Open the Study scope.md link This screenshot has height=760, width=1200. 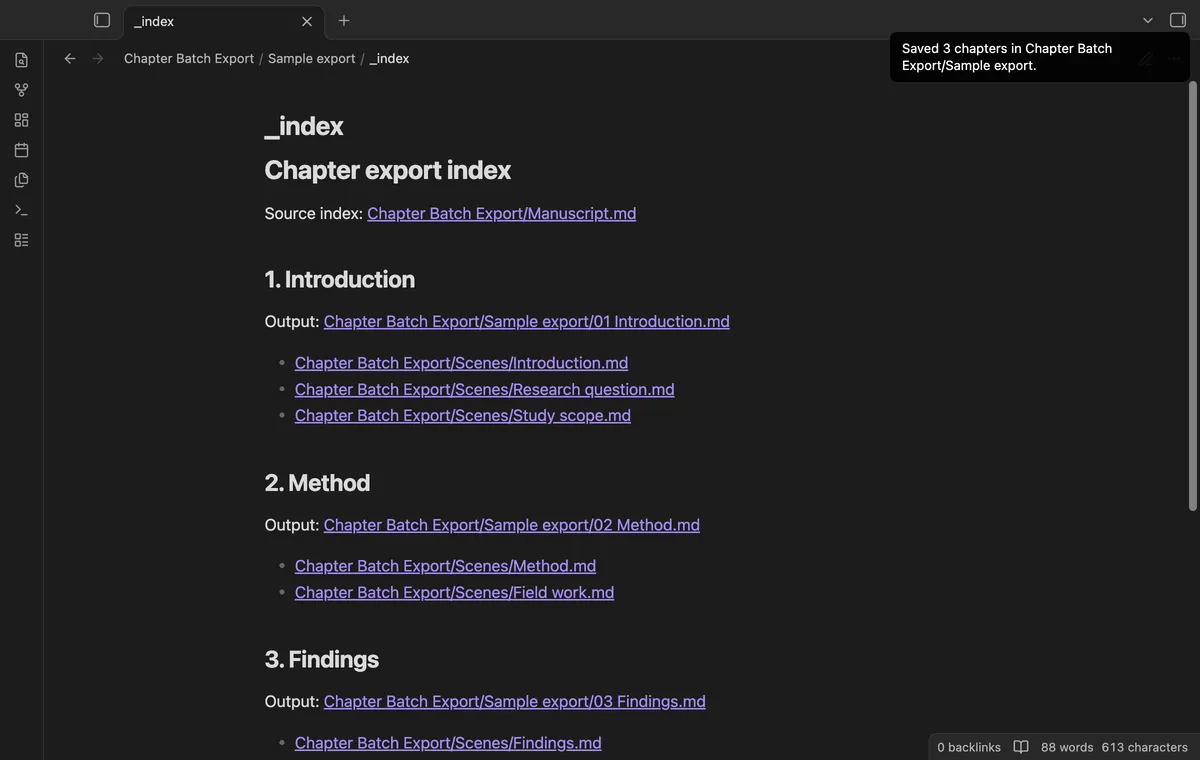point(463,415)
